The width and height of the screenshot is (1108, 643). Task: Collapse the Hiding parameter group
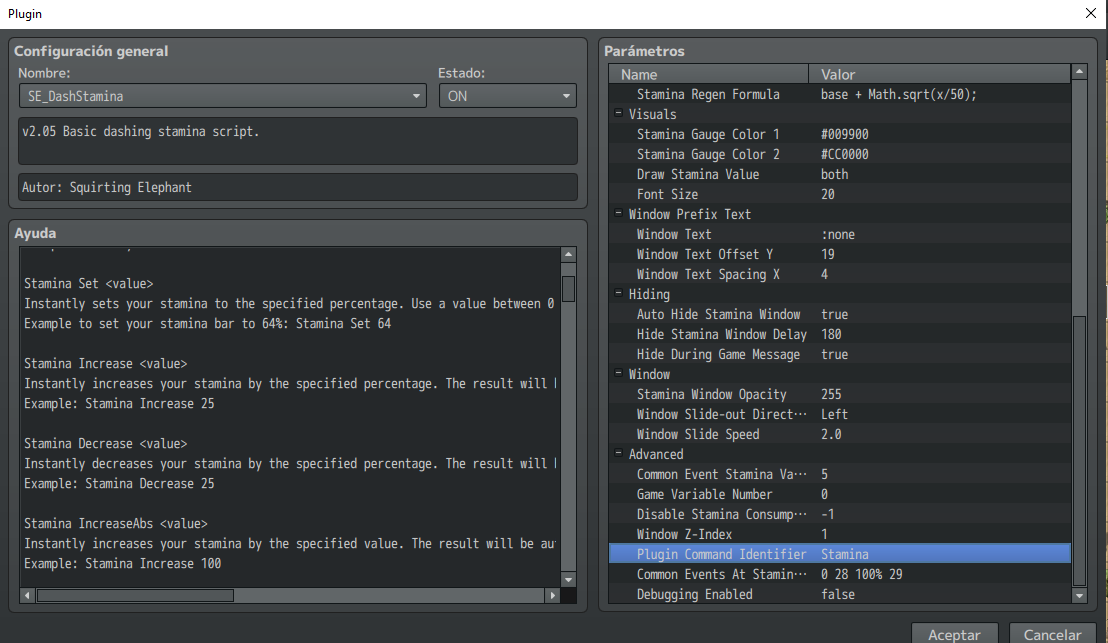point(618,293)
